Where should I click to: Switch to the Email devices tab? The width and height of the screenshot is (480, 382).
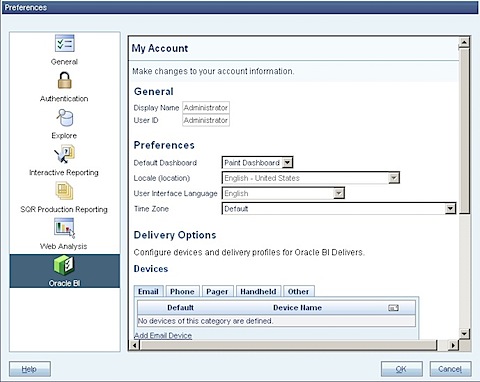[148, 291]
